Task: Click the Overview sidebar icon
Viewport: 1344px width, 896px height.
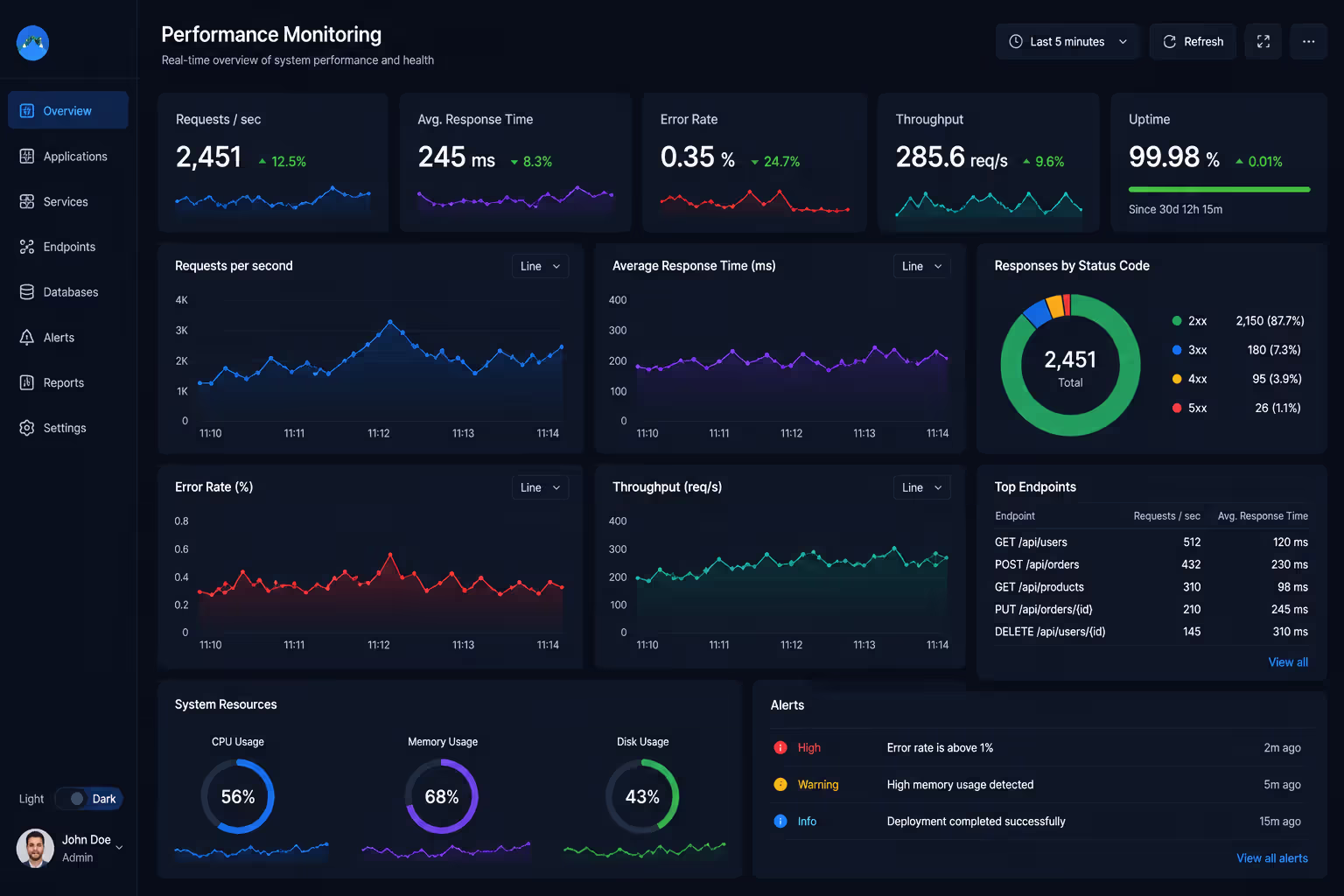Action: click(27, 111)
